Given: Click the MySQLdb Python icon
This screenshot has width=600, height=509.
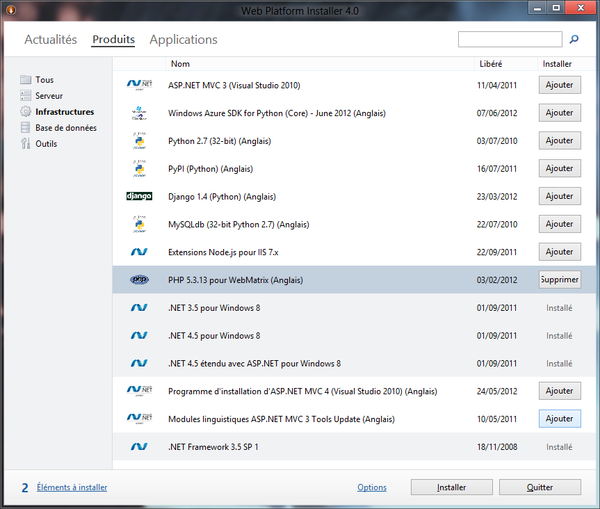Looking at the screenshot, I should click(x=139, y=224).
